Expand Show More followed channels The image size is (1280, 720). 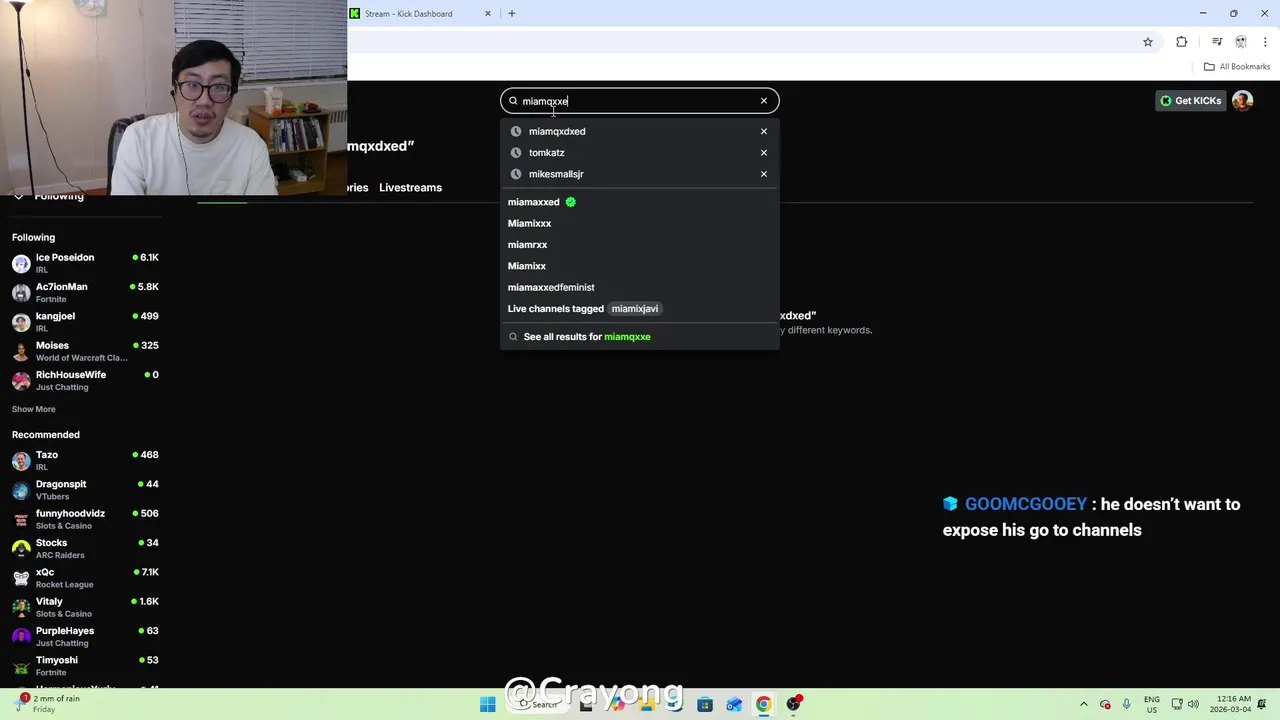point(34,409)
